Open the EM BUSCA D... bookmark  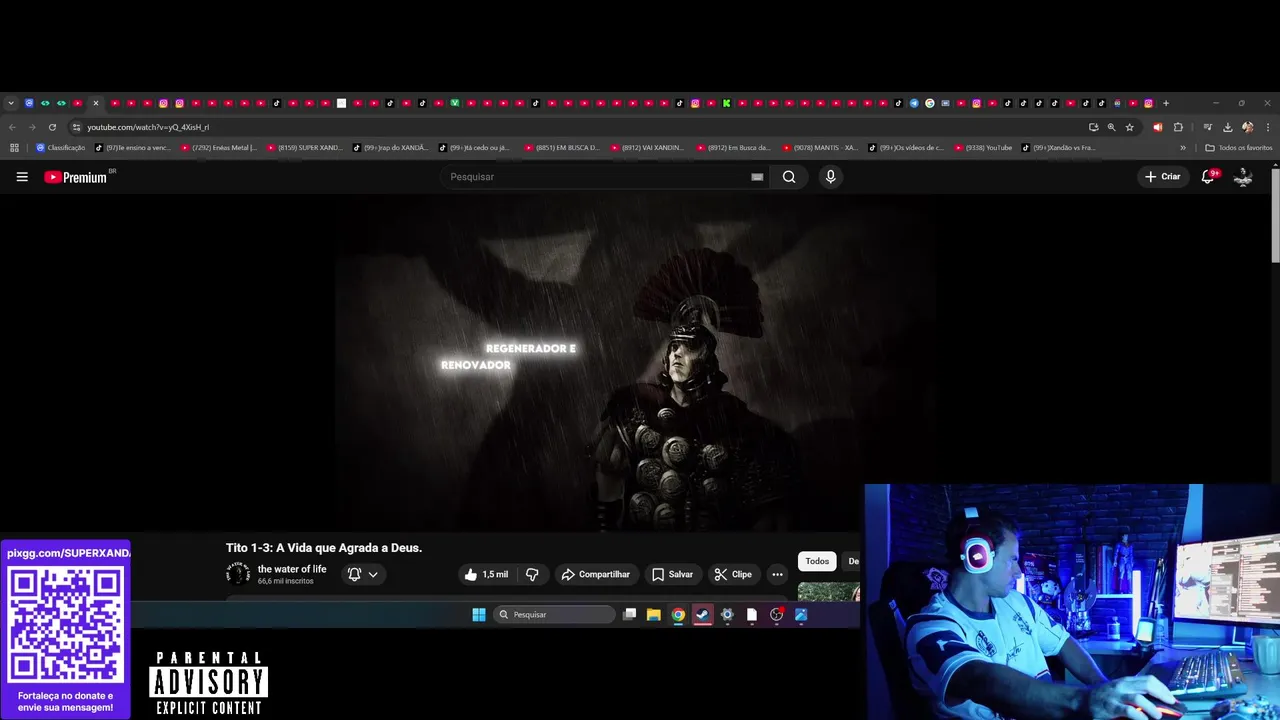click(x=562, y=148)
